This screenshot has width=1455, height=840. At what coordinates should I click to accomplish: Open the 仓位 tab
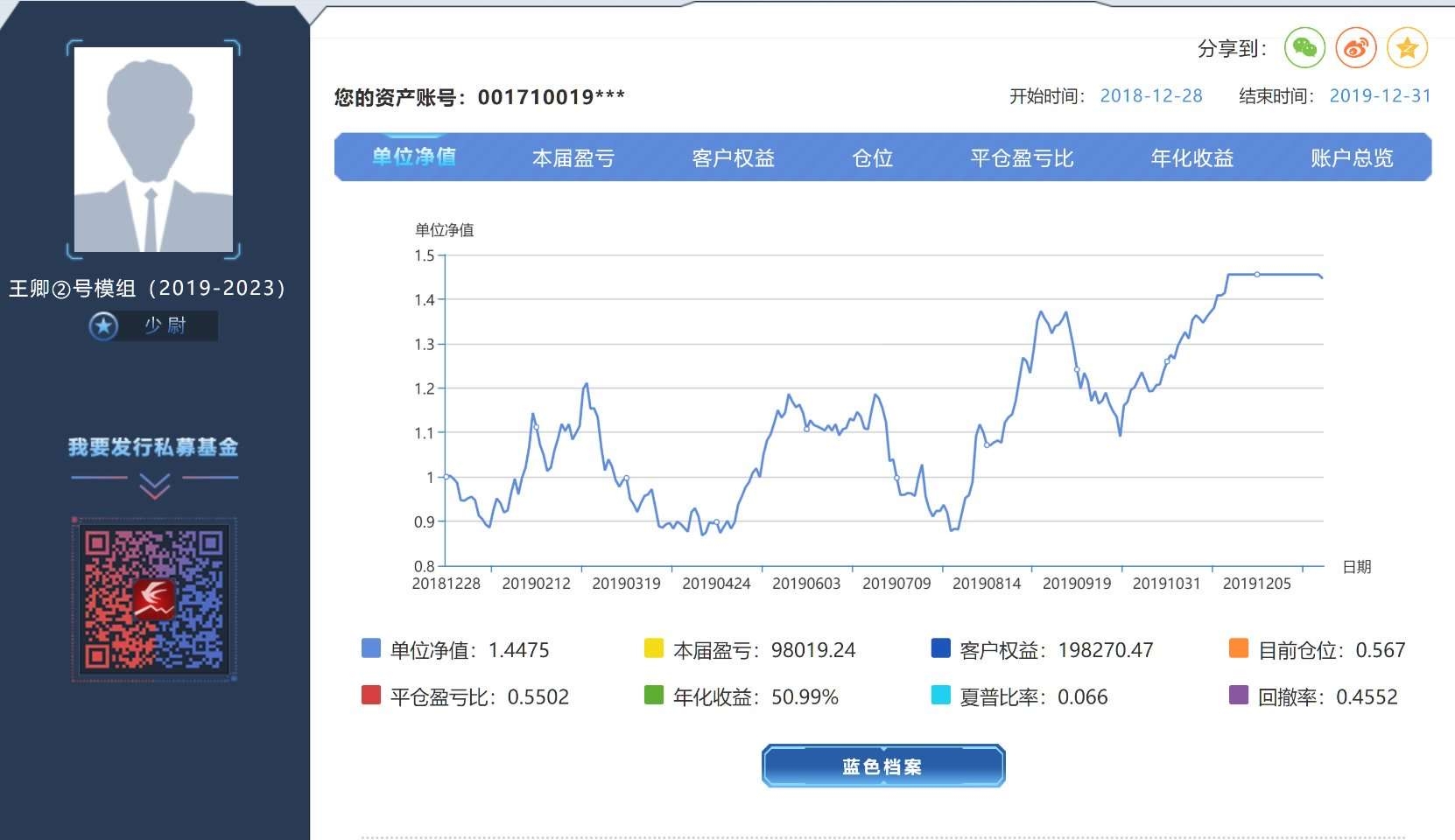[x=873, y=158]
